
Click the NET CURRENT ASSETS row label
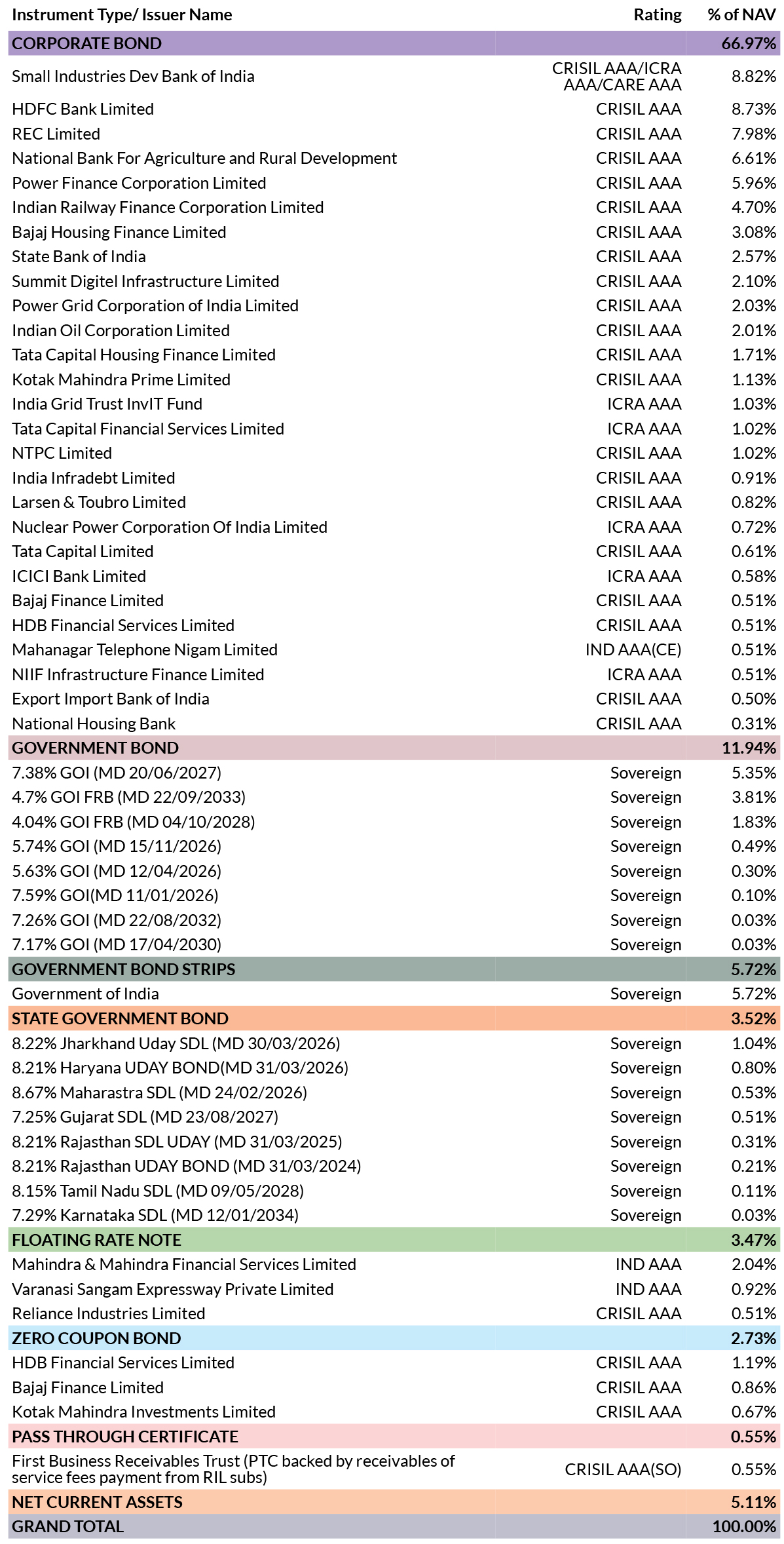97,1502
